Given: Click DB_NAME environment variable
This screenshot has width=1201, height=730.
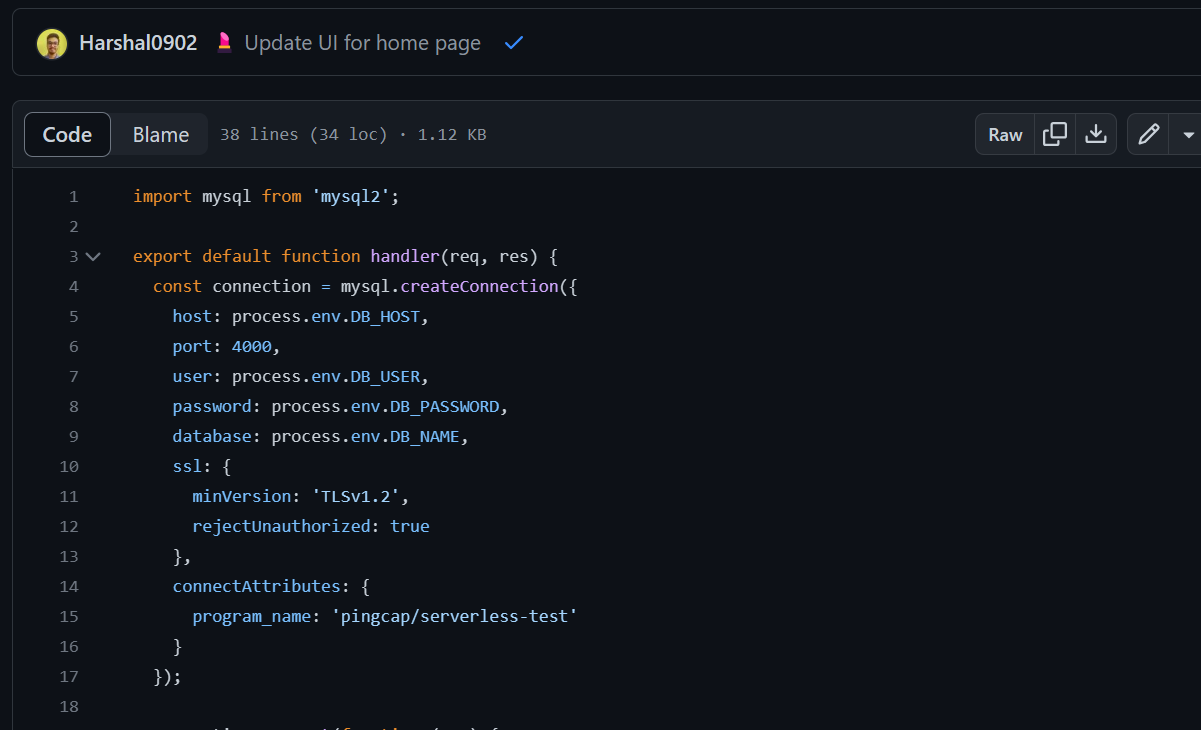Looking at the screenshot, I should [424, 436].
